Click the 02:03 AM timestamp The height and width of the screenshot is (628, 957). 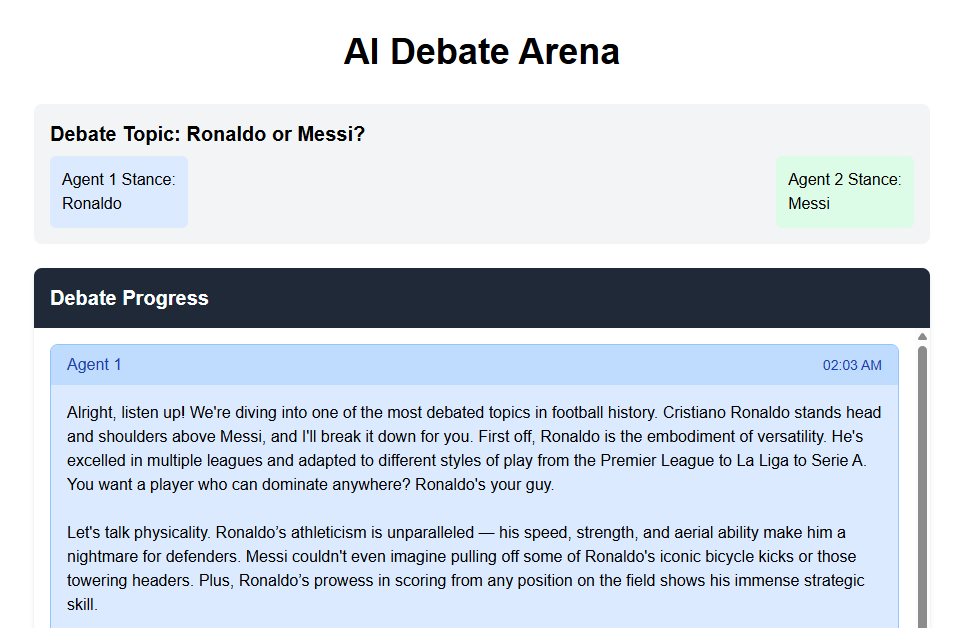point(852,365)
